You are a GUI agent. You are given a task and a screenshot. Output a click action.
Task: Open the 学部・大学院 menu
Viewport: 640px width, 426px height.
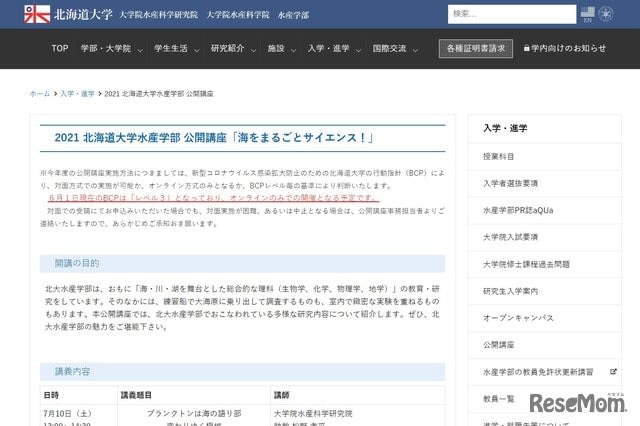click(x=106, y=49)
